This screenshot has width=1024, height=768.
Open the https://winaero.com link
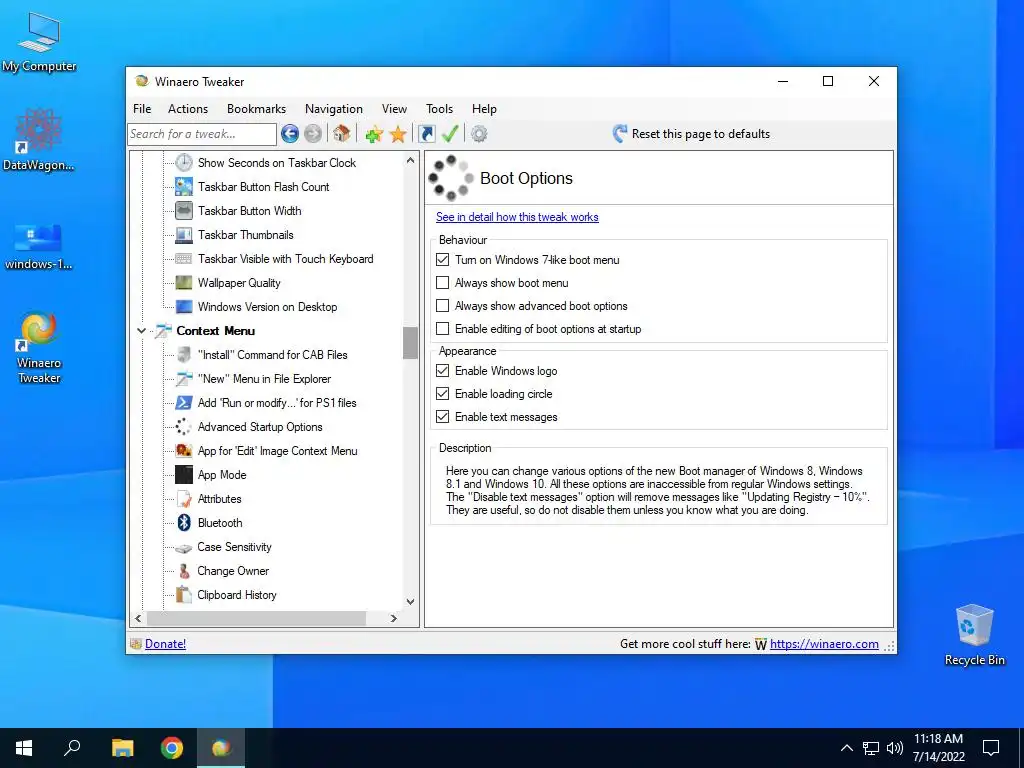[x=824, y=644]
